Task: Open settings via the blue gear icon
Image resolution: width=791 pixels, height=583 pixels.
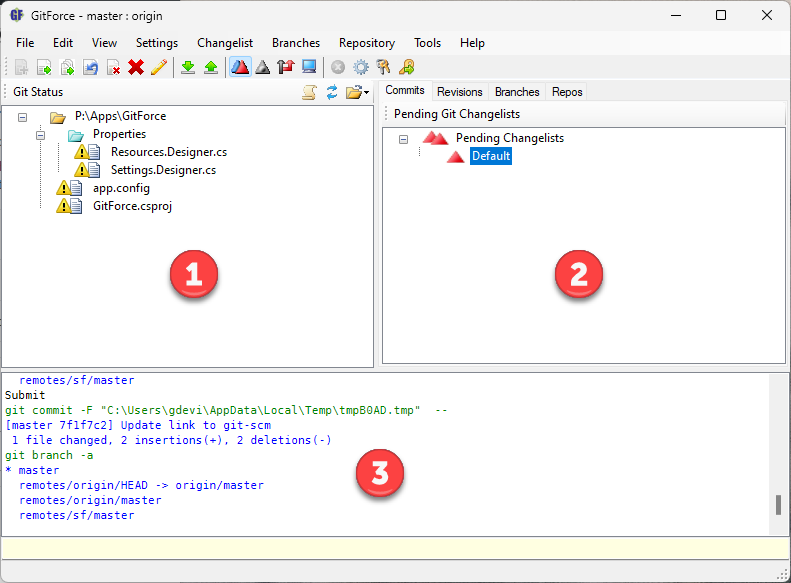Action: [361, 67]
